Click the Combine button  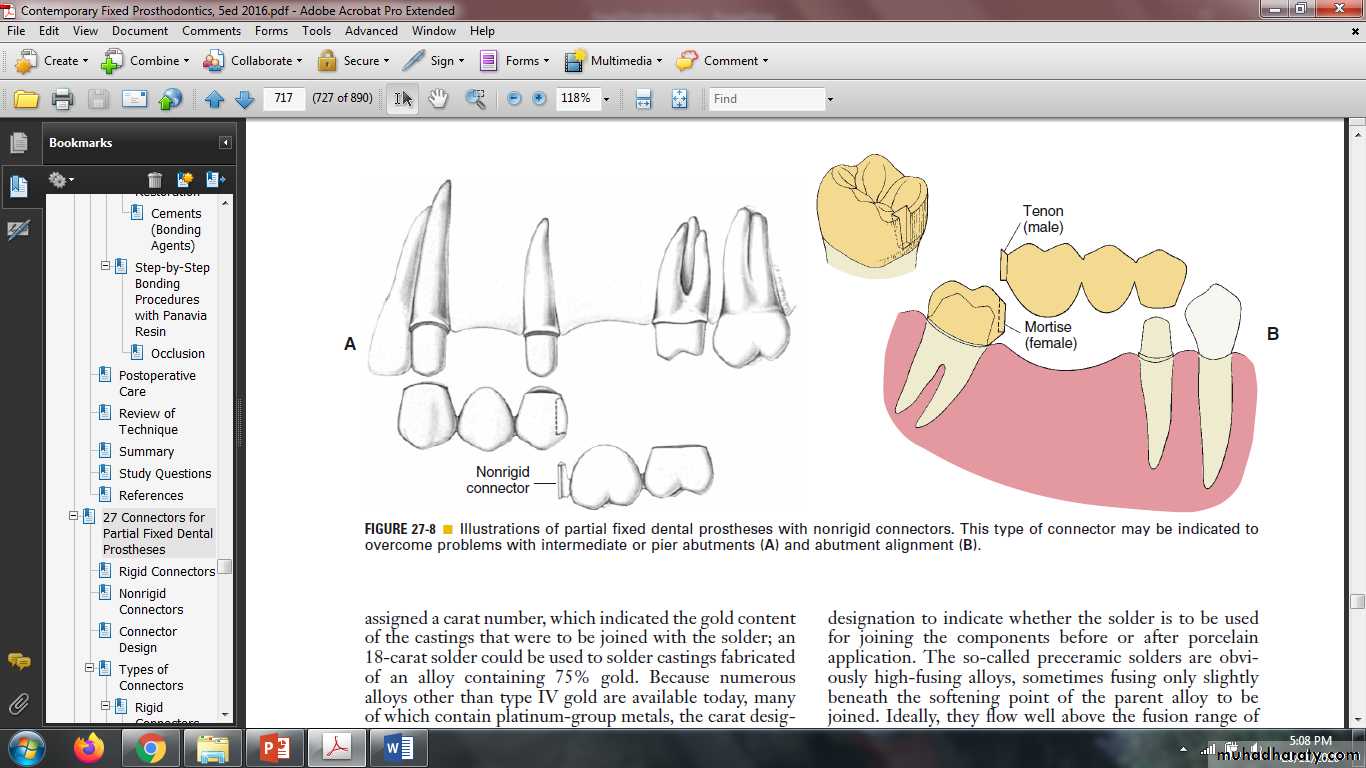pos(145,61)
